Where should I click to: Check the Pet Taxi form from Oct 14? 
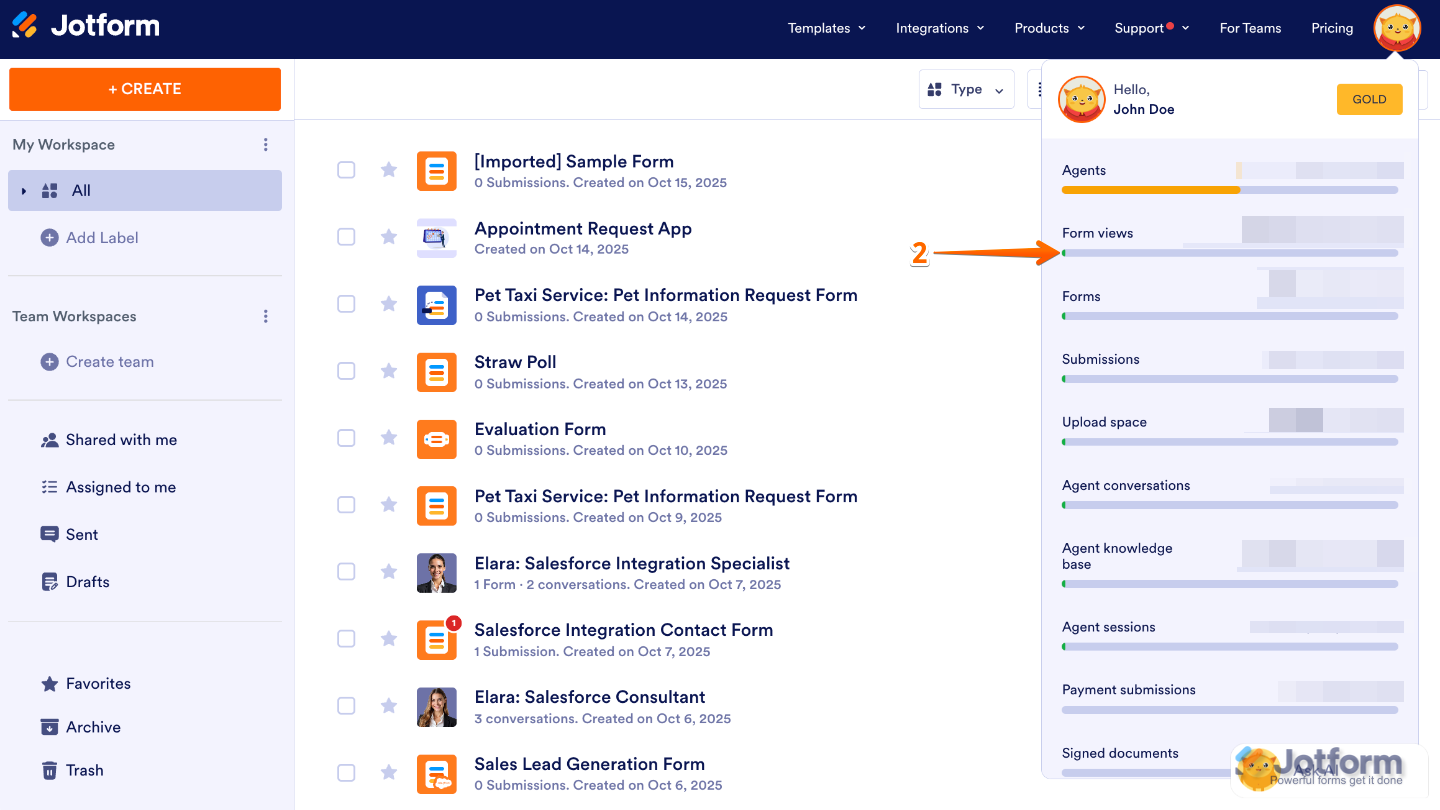[346, 304]
